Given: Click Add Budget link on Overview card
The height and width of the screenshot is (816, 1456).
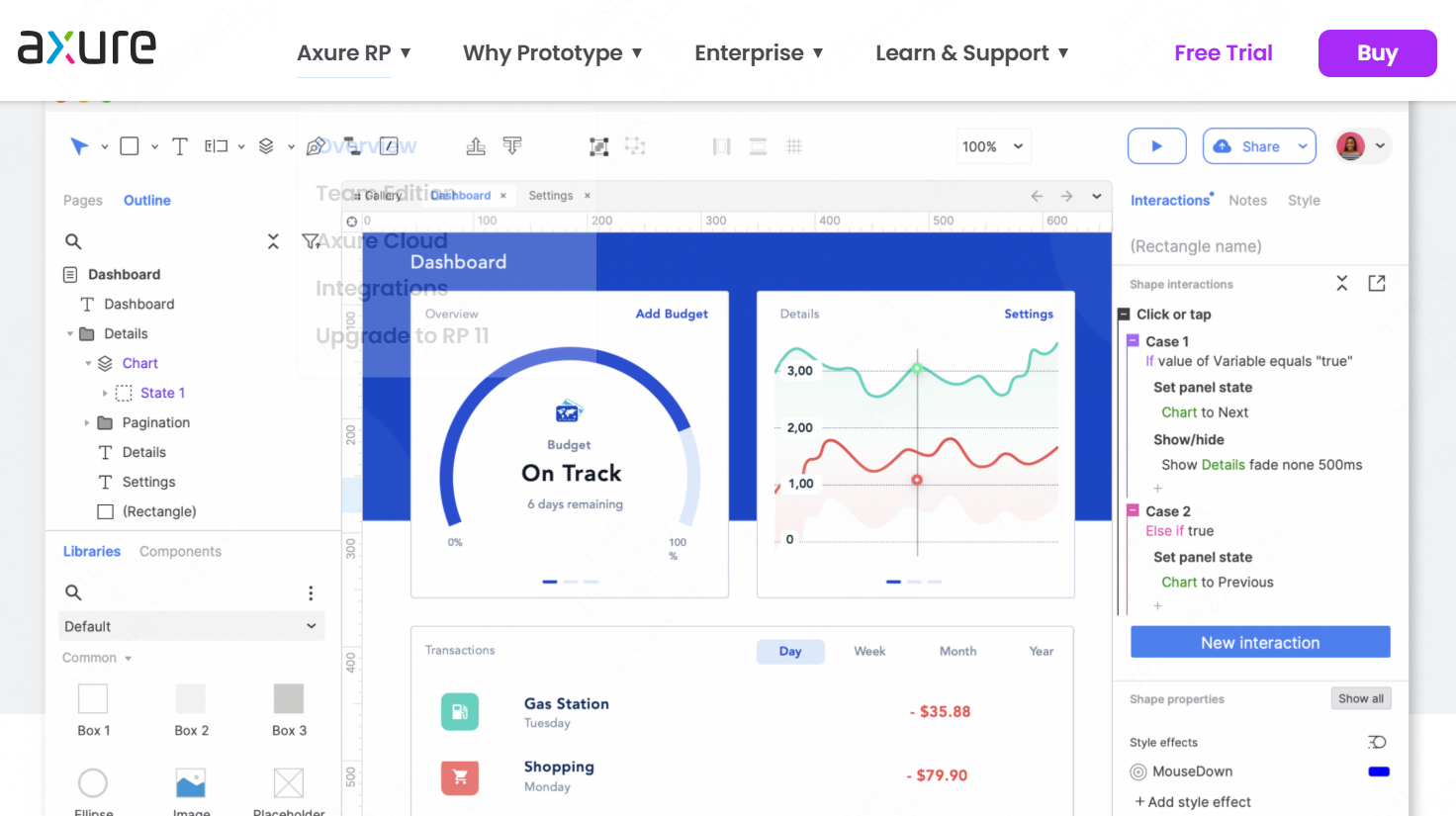Looking at the screenshot, I should click(x=672, y=314).
